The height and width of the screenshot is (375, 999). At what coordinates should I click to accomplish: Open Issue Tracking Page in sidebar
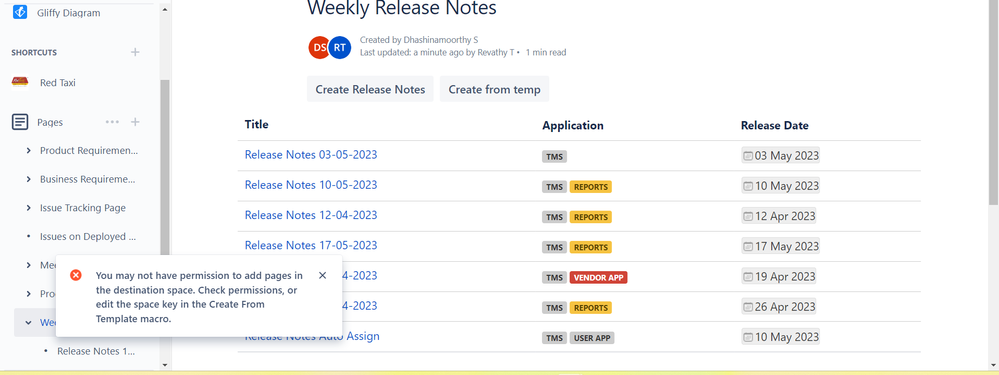tap(83, 208)
